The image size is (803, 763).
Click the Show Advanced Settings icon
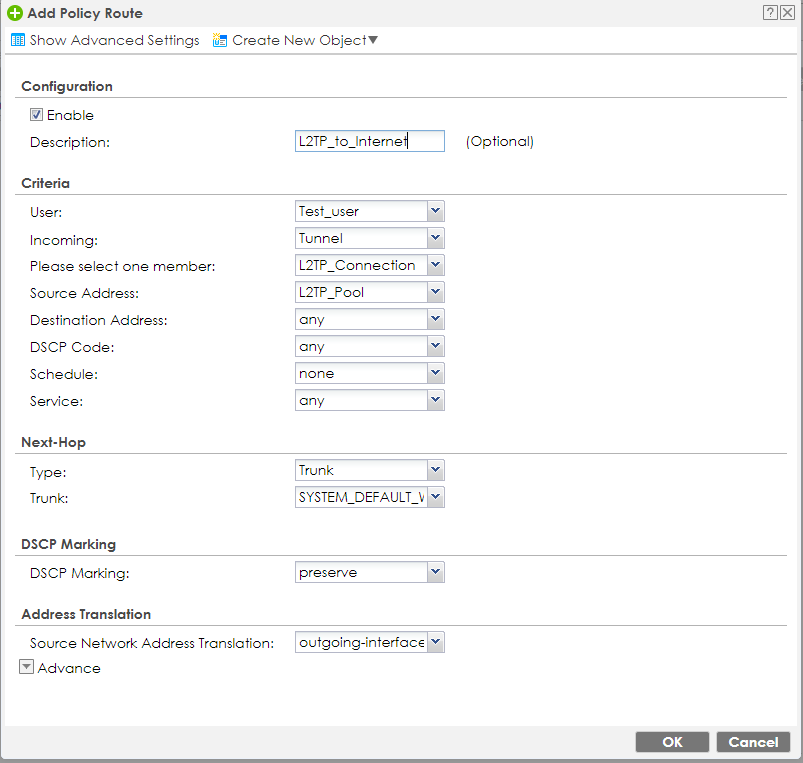[17, 41]
